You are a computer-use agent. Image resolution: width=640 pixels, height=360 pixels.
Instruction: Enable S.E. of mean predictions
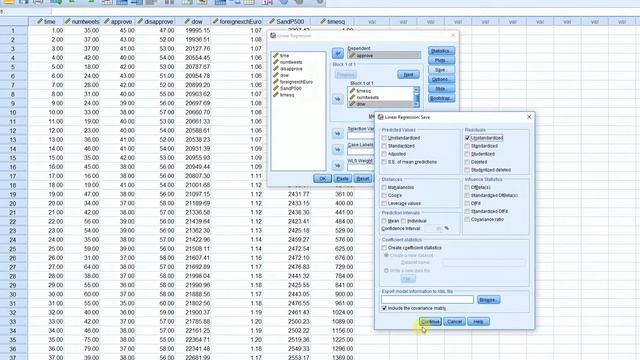tap(384, 162)
